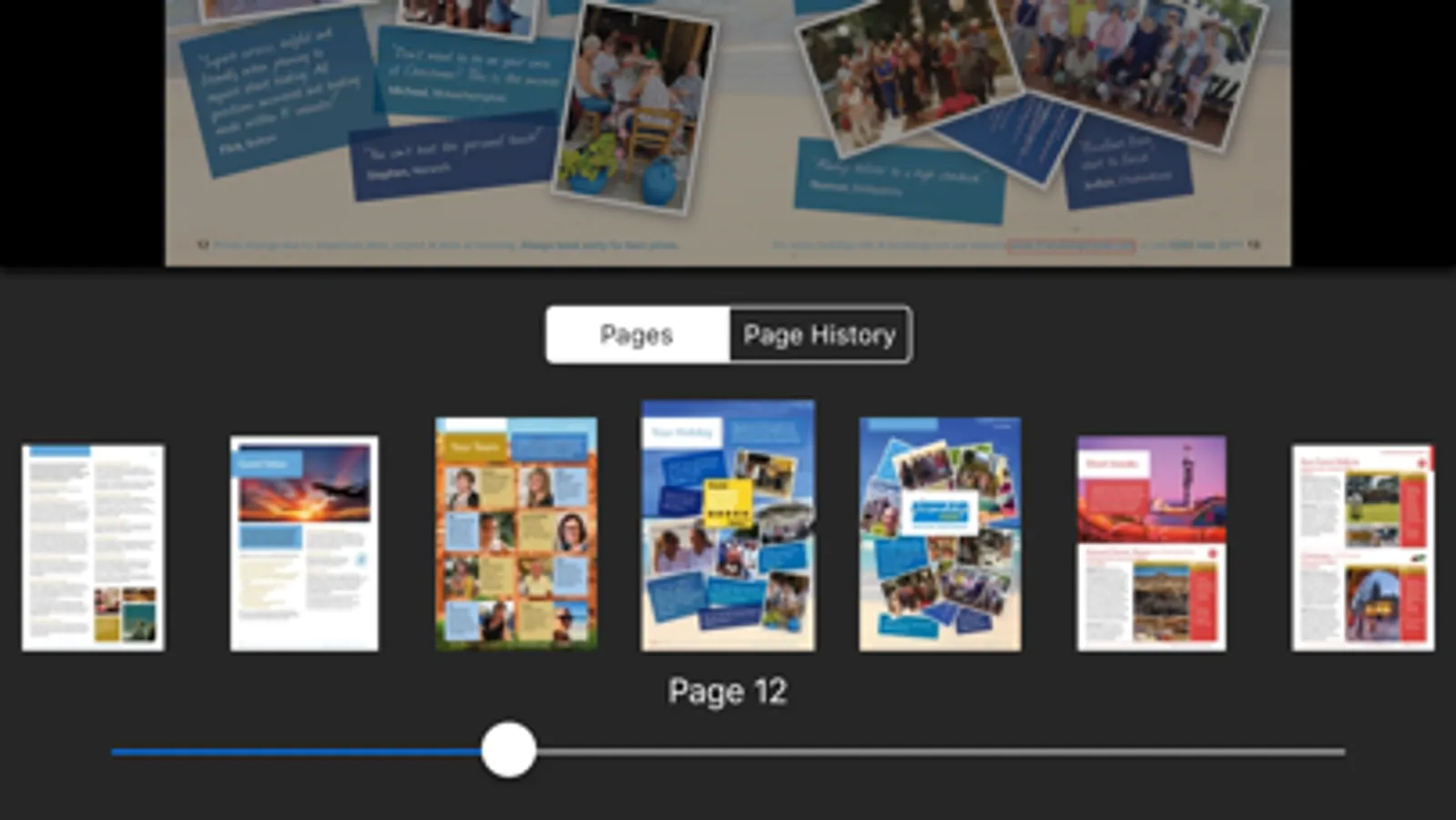Screen dimensions: 1456x820
Task: Open the text-only page thumbnail
Action: (93, 548)
